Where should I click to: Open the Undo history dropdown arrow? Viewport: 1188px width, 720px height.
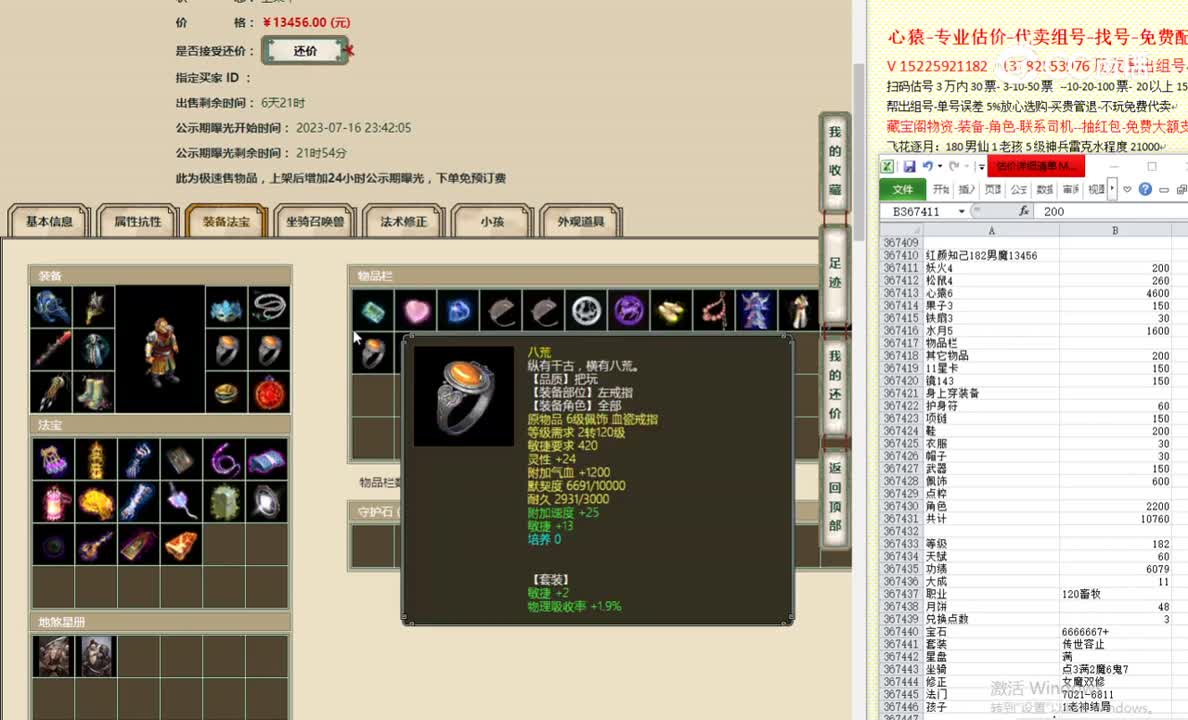[940, 166]
